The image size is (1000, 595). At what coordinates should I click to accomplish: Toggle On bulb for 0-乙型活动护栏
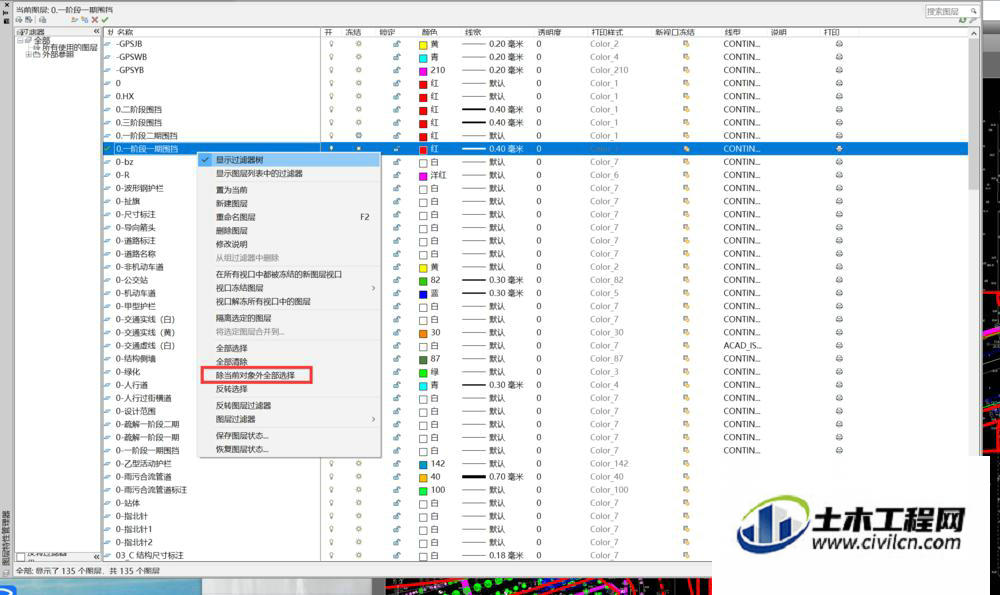331,464
